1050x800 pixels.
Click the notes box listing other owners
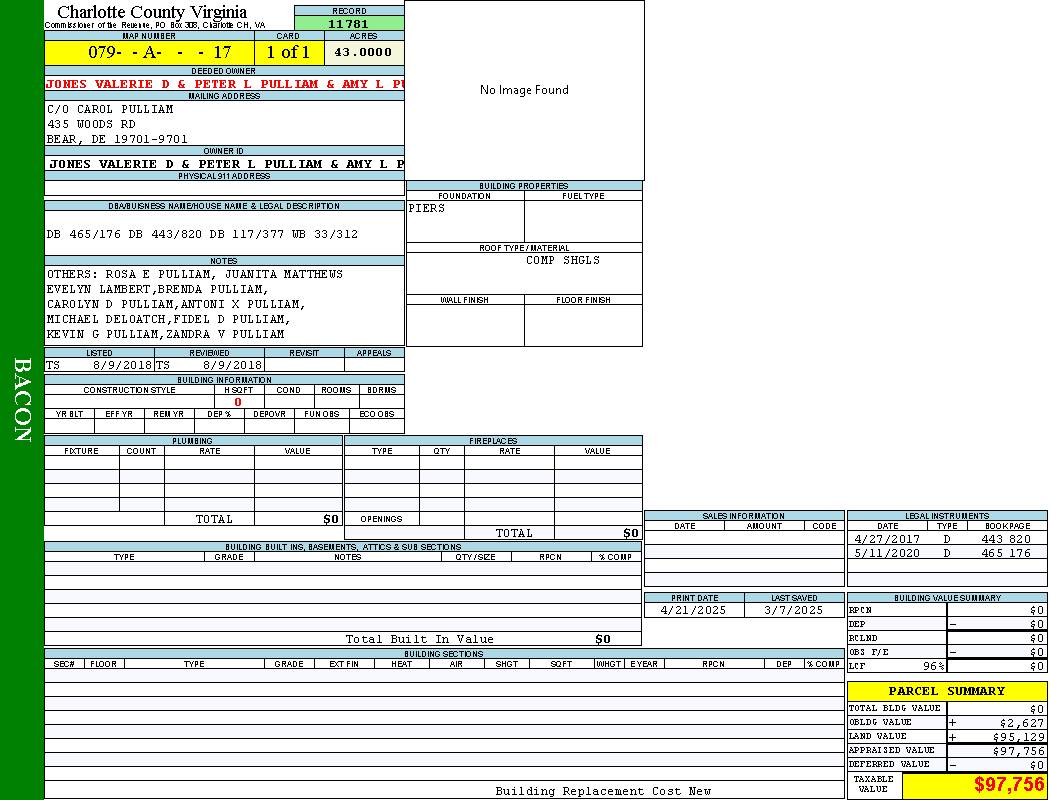pos(224,305)
